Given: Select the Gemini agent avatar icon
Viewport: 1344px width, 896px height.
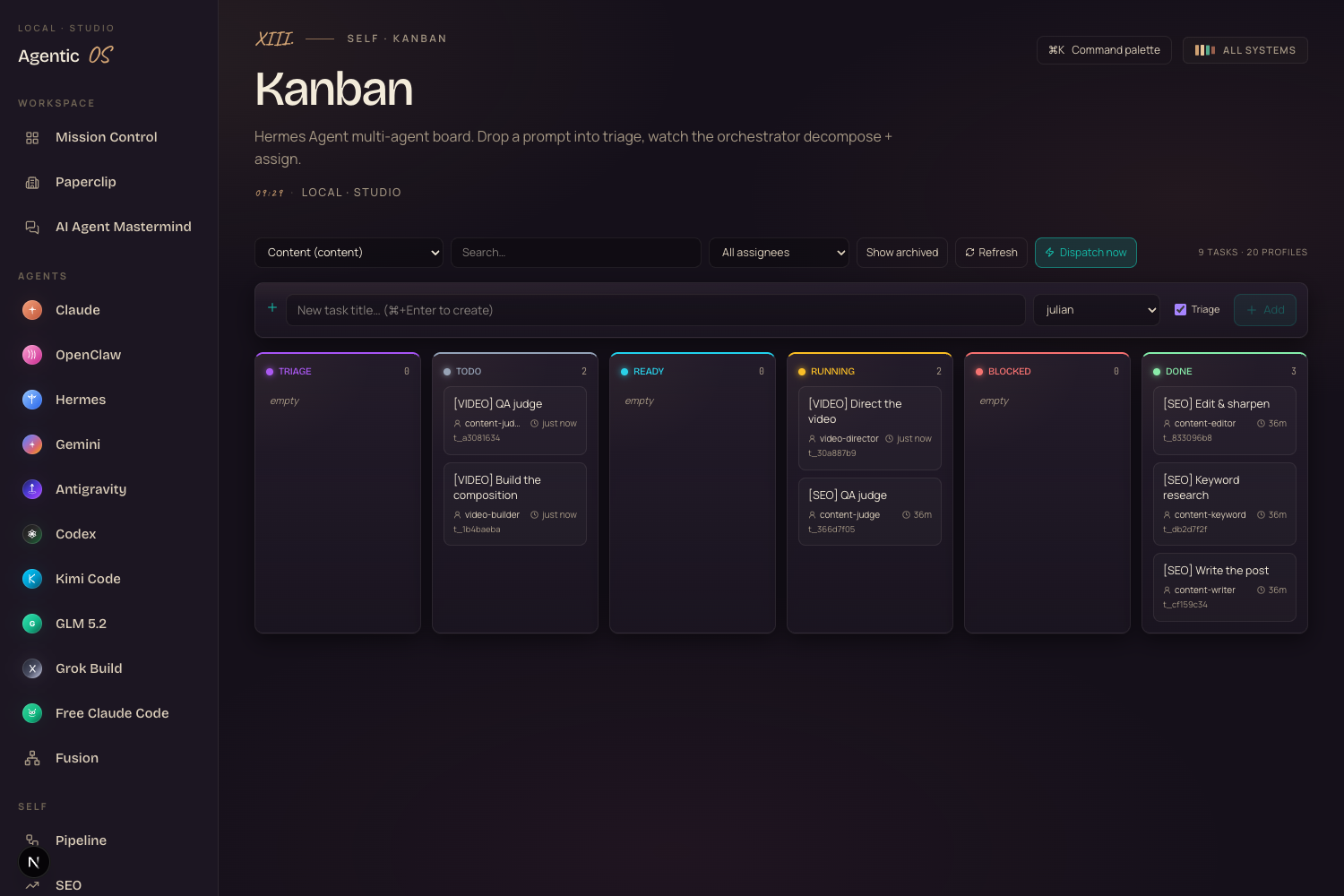Looking at the screenshot, I should (32, 444).
